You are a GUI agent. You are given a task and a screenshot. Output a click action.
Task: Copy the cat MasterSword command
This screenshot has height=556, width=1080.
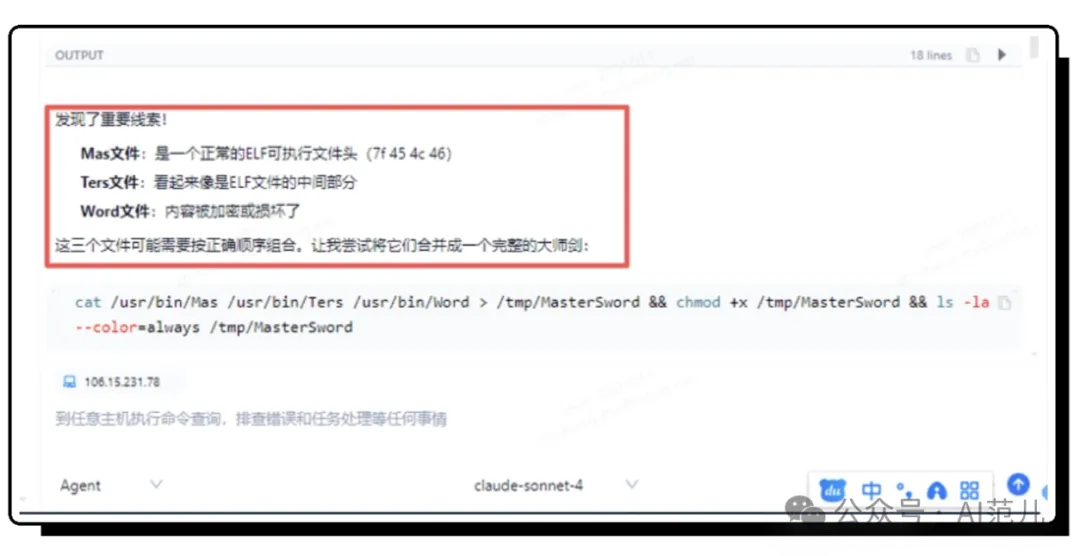[x=1005, y=302]
